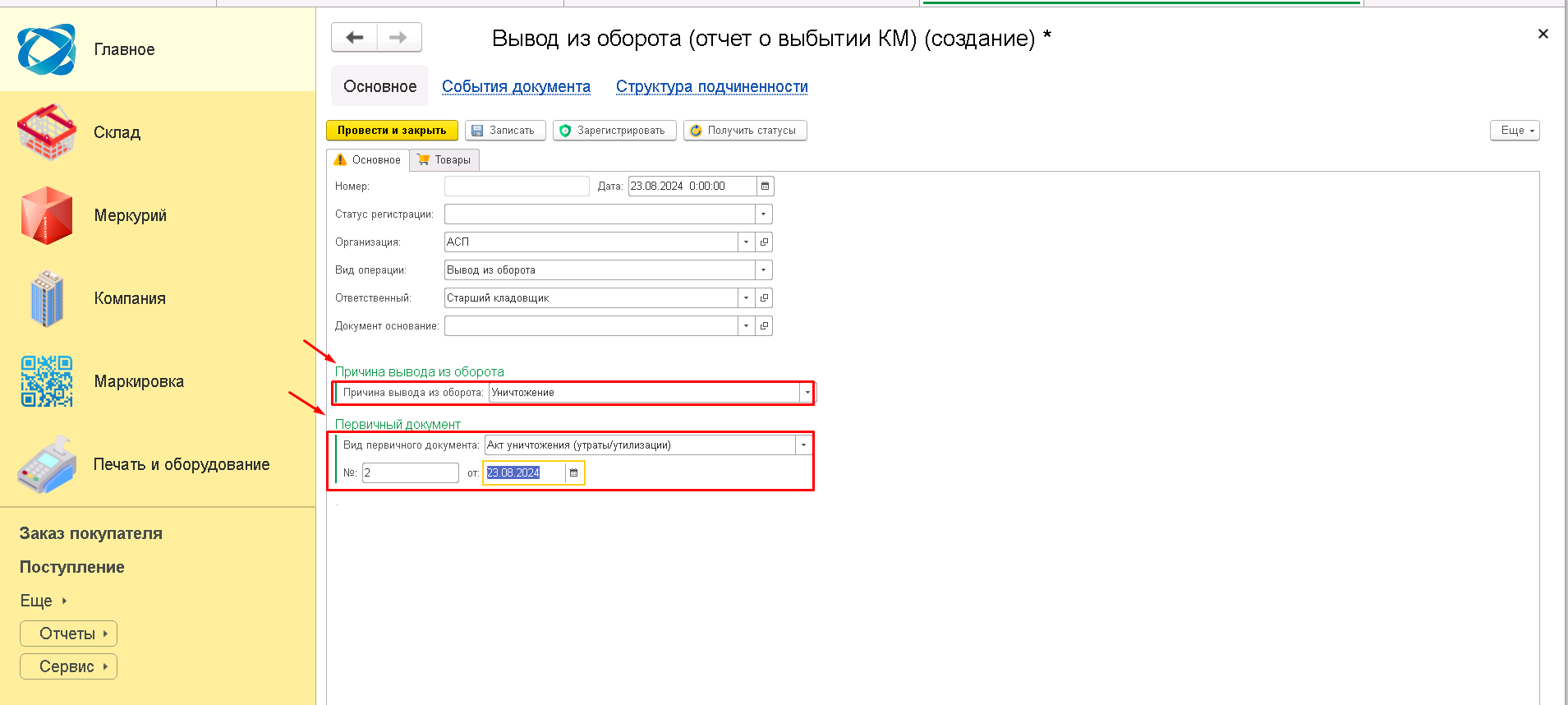Click the от date field 23.08.2024
This screenshot has height=705, width=1568.
tap(525, 473)
